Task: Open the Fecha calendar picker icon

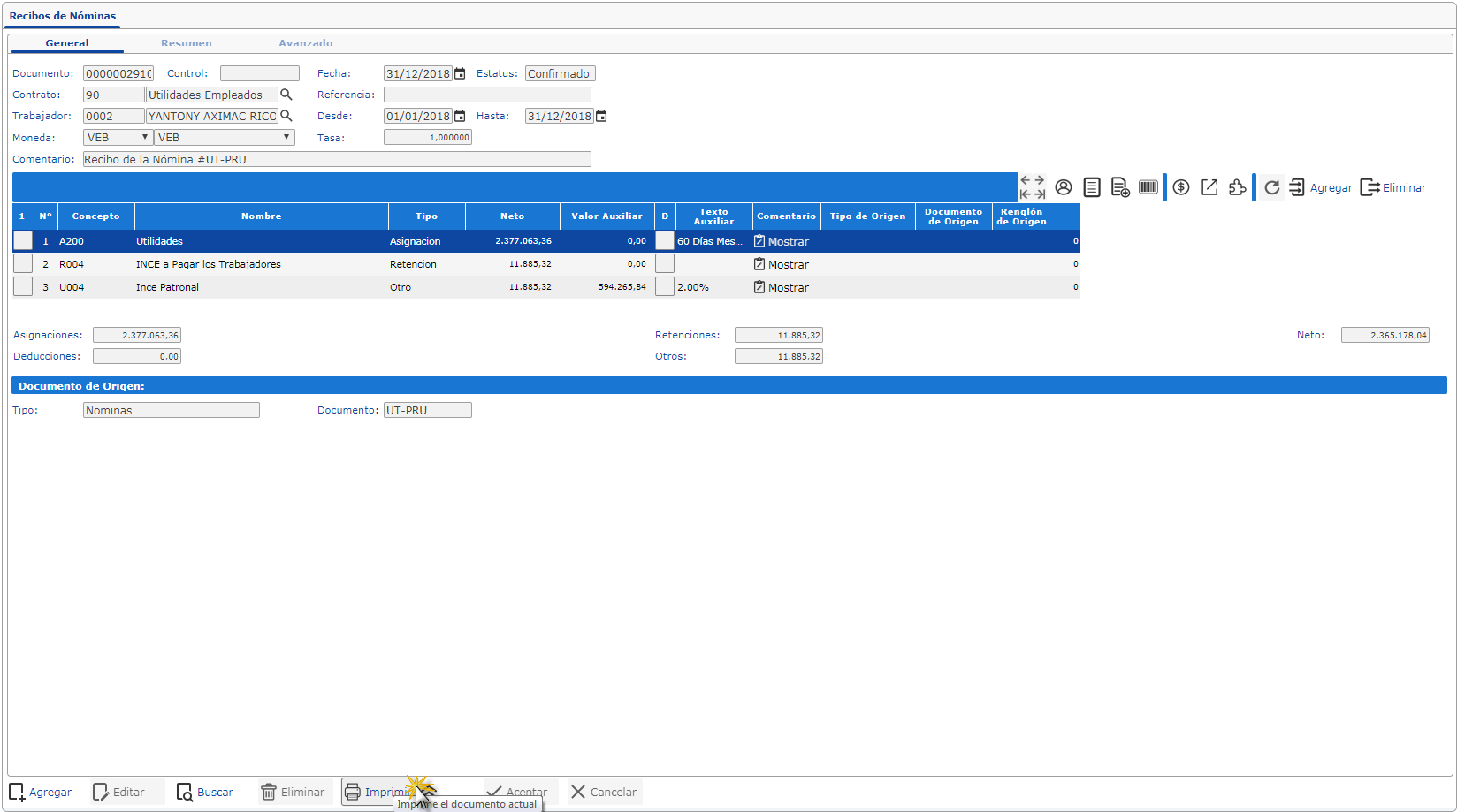Action: pos(460,74)
